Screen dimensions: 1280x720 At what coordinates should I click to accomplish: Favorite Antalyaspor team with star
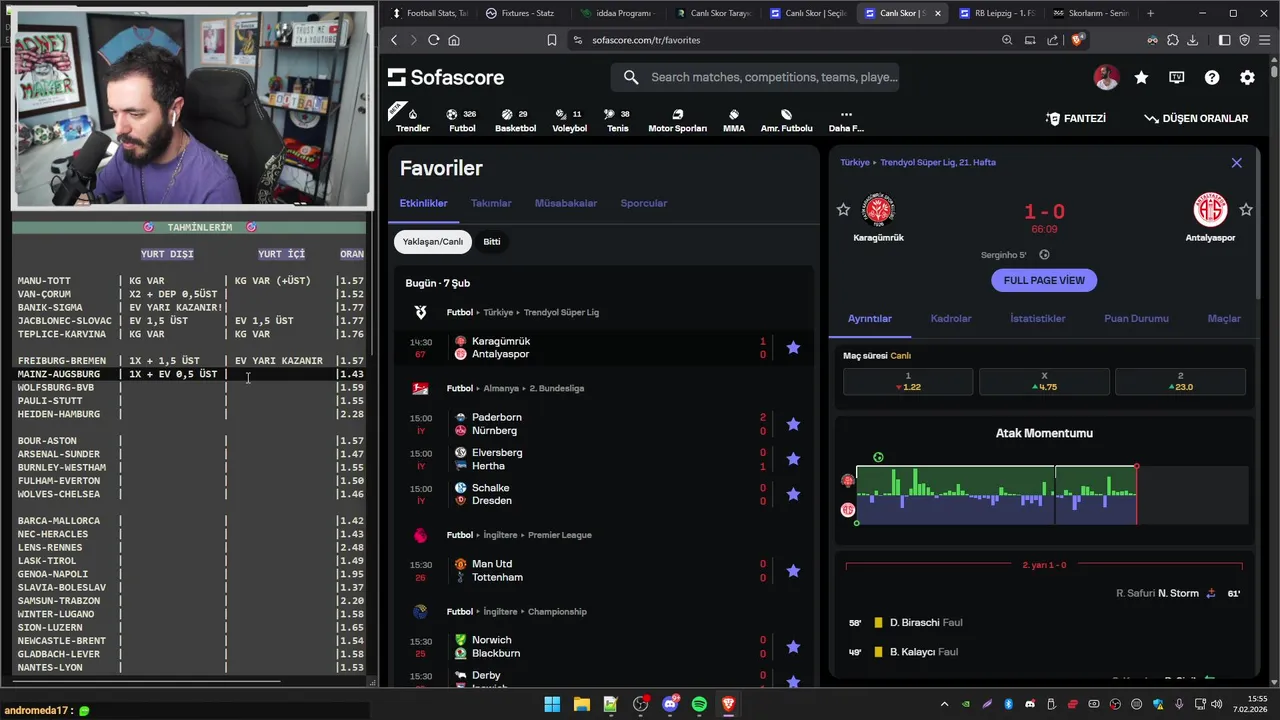tap(1246, 209)
